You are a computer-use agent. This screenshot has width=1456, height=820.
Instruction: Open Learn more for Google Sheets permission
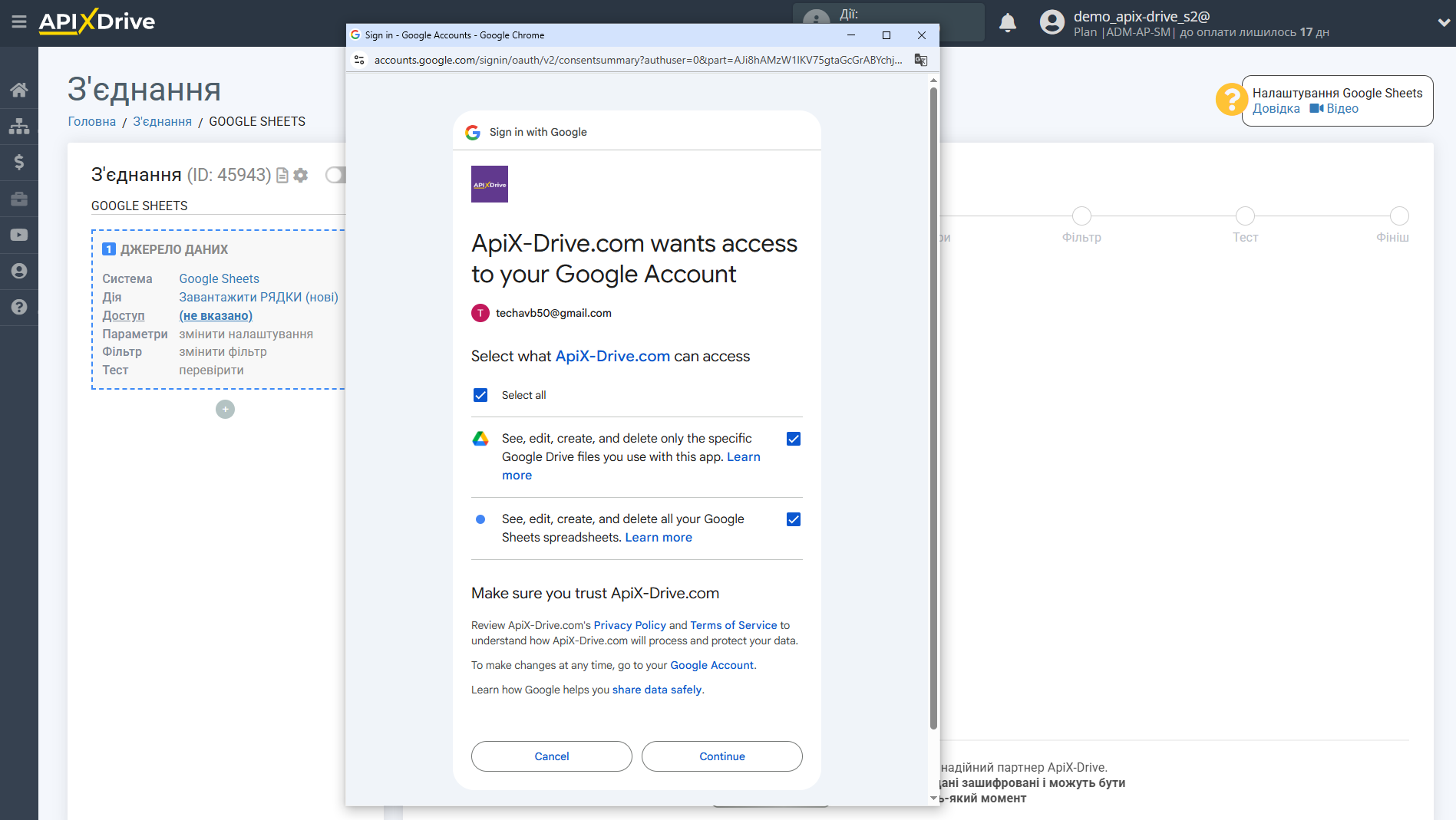[x=659, y=538]
